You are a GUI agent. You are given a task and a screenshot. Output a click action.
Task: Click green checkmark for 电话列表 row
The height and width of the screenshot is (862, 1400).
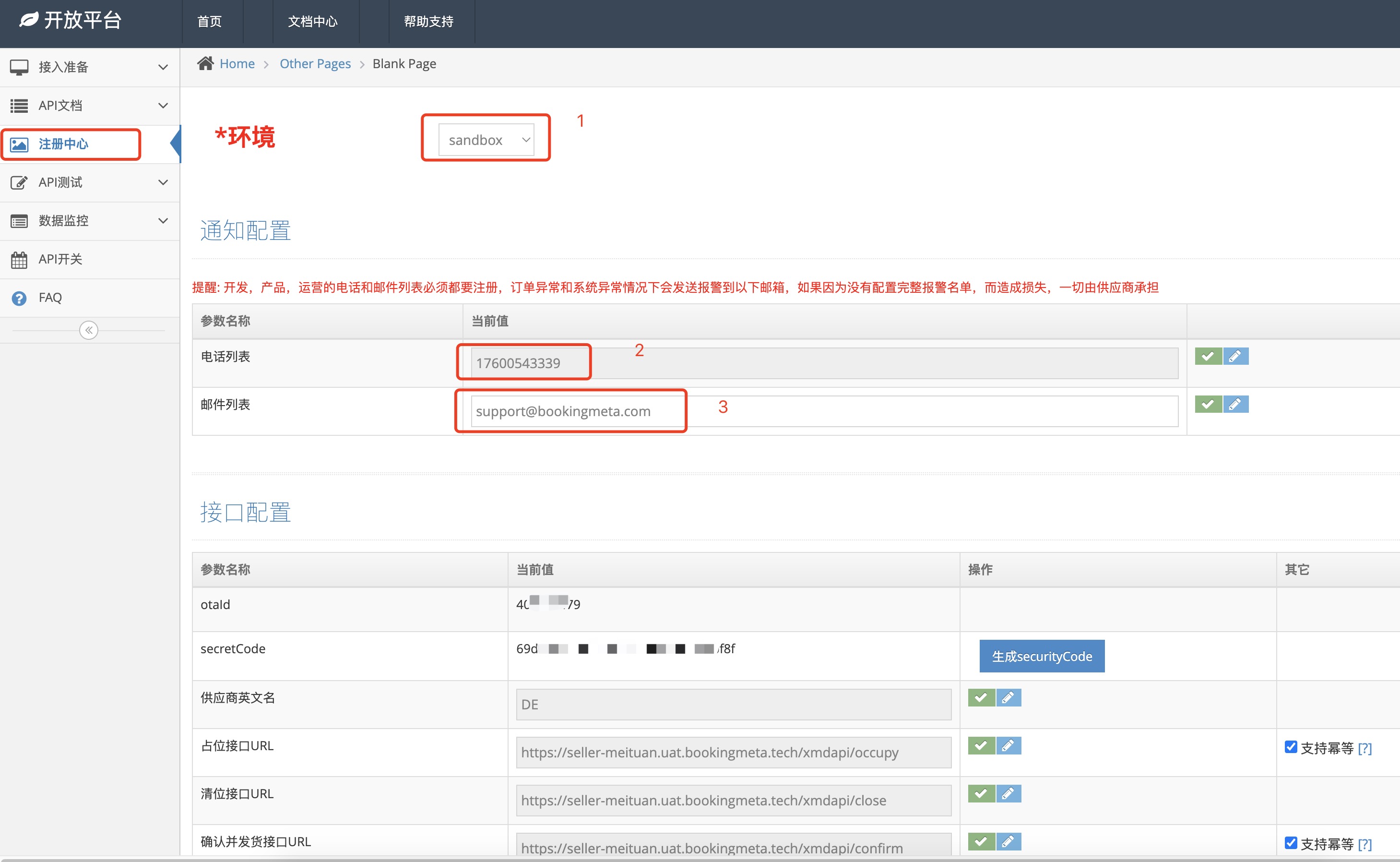click(x=1208, y=356)
